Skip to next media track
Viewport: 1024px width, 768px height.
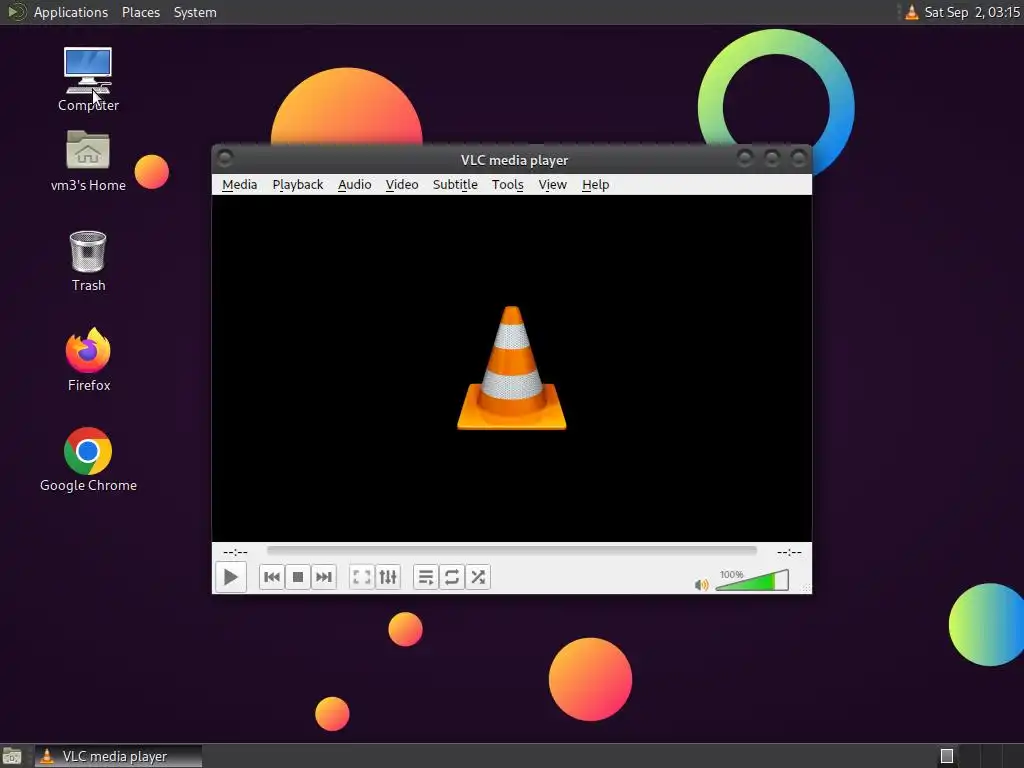[324, 577]
